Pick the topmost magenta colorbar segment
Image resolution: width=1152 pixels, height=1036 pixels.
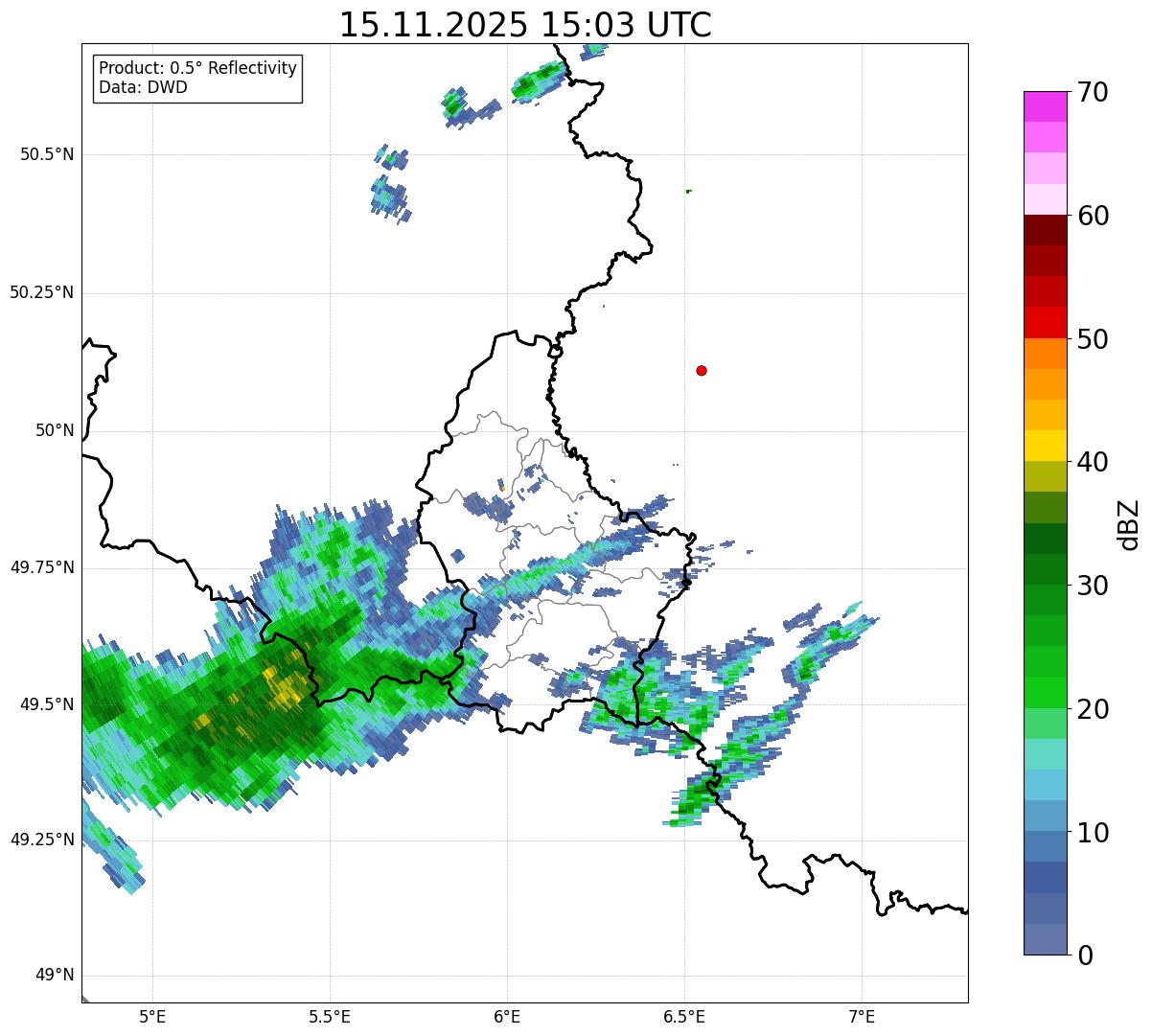pos(1046,106)
